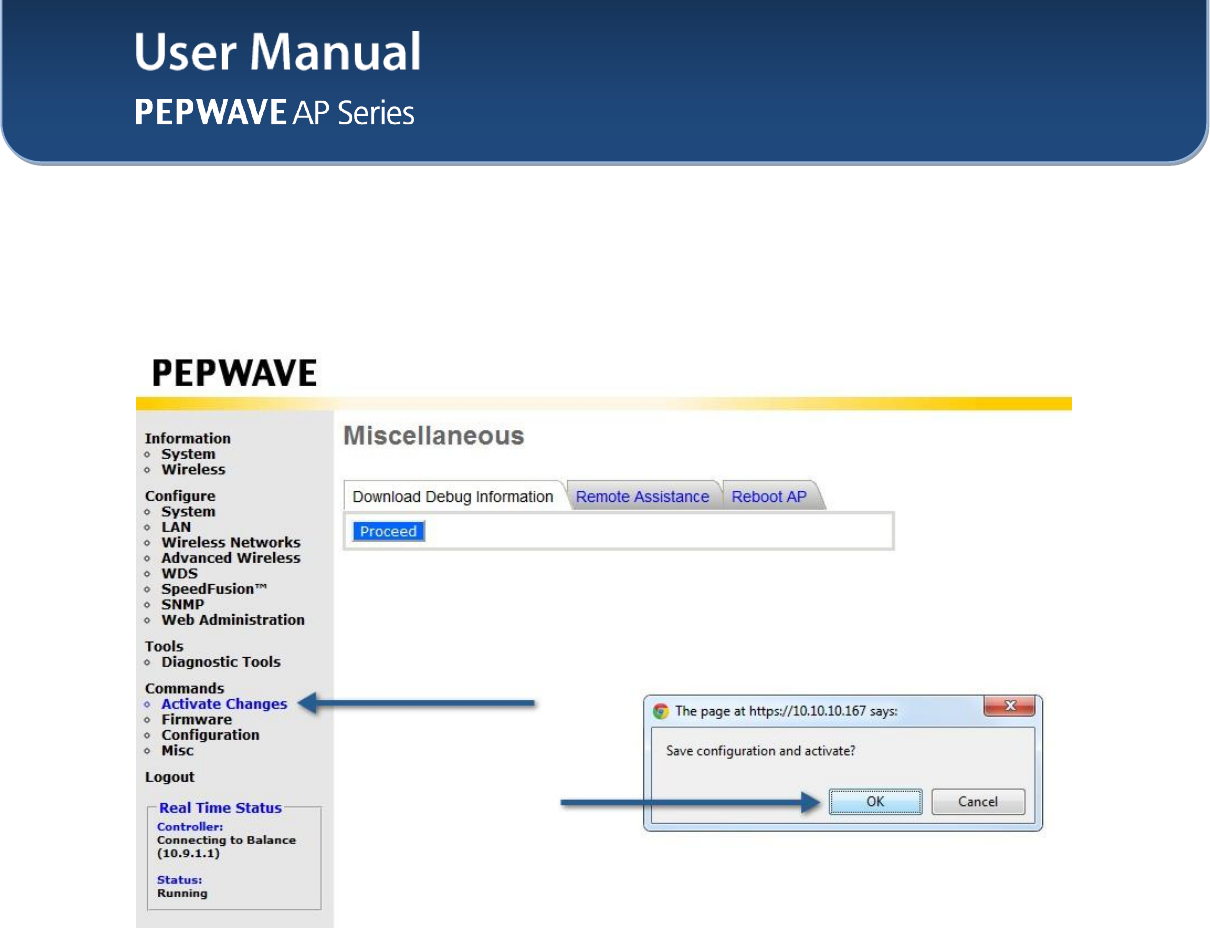Viewport: 1210px width, 928px height.
Task: Click the Configure section heading
Action: pyautogui.click(x=180, y=496)
